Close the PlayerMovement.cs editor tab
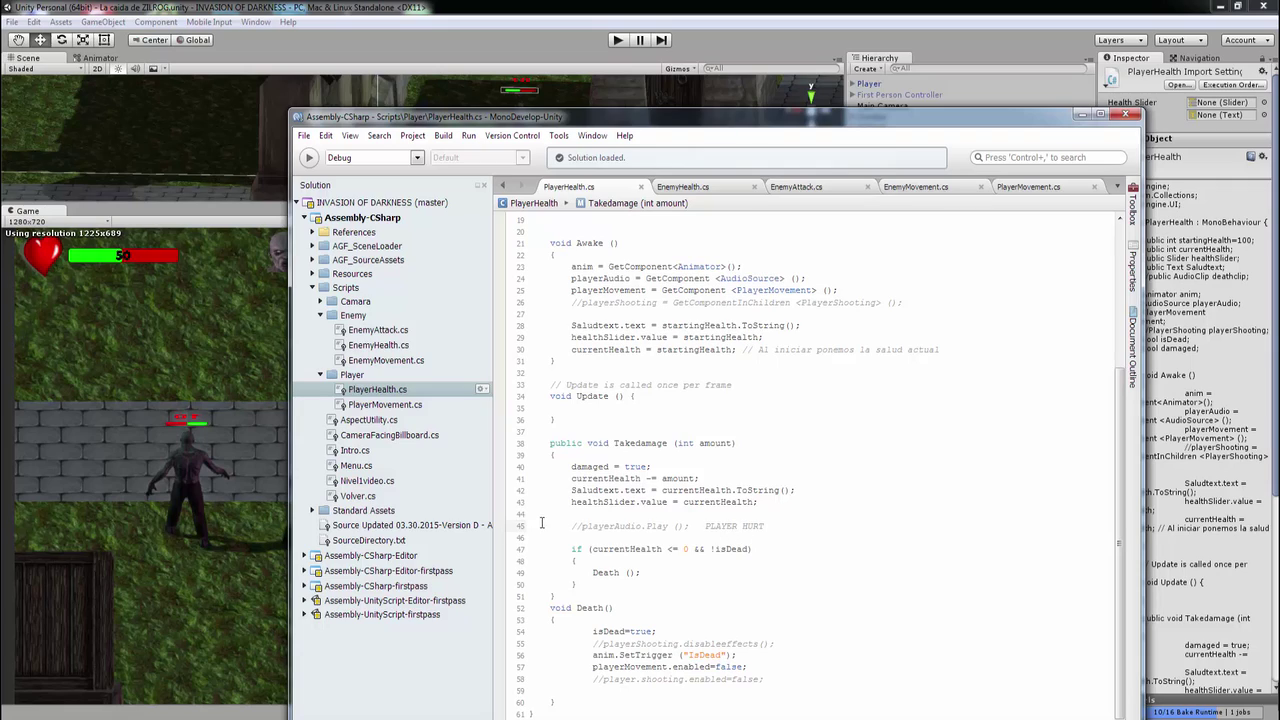The width and height of the screenshot is (1280, 720). (x=1094, y=187)
